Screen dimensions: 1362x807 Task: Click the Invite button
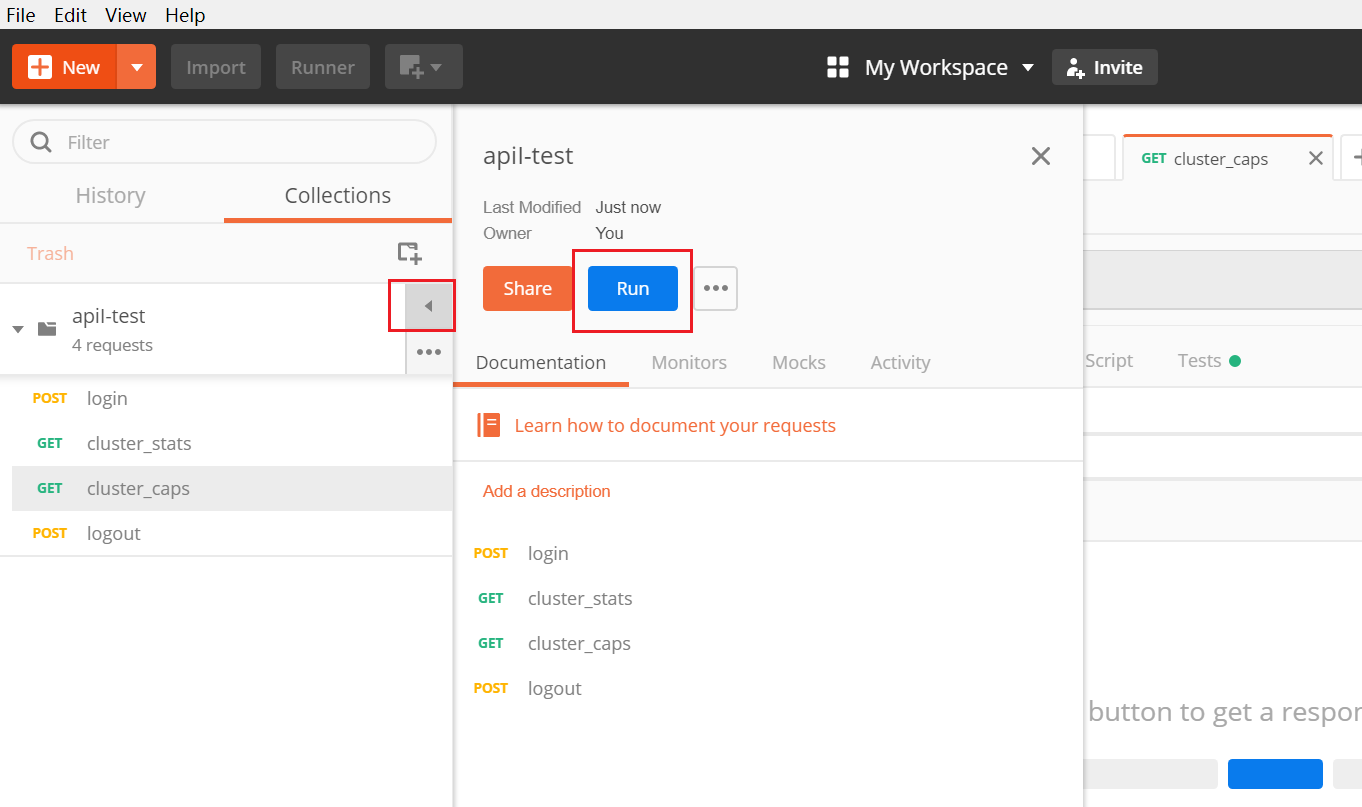1105,67
